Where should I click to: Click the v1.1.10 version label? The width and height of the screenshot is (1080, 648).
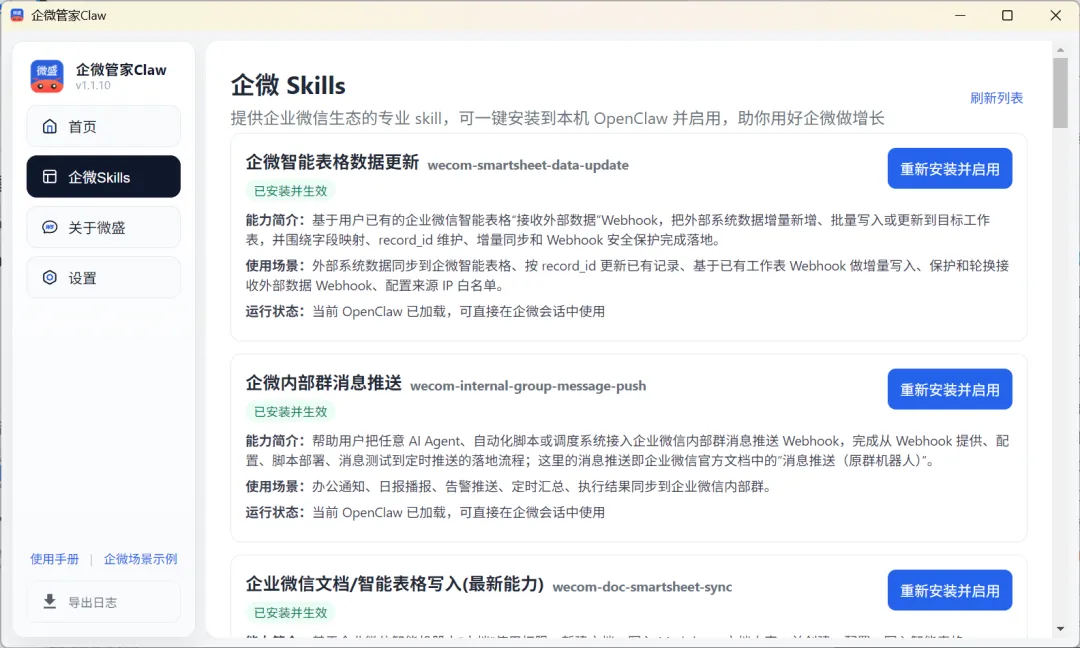tap(93, 85)
